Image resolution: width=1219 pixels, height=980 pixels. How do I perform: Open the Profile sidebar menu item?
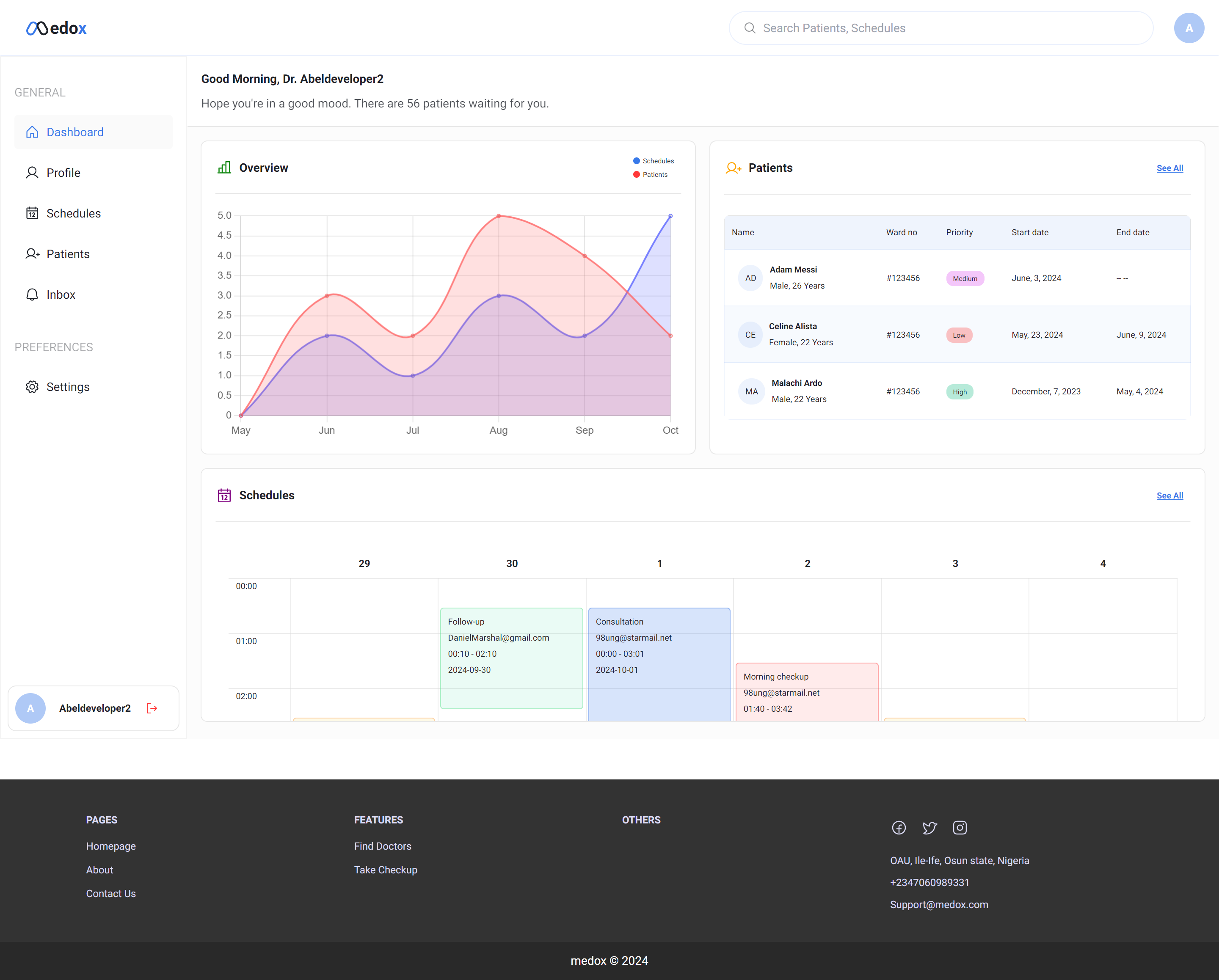[x=63, y=173]
